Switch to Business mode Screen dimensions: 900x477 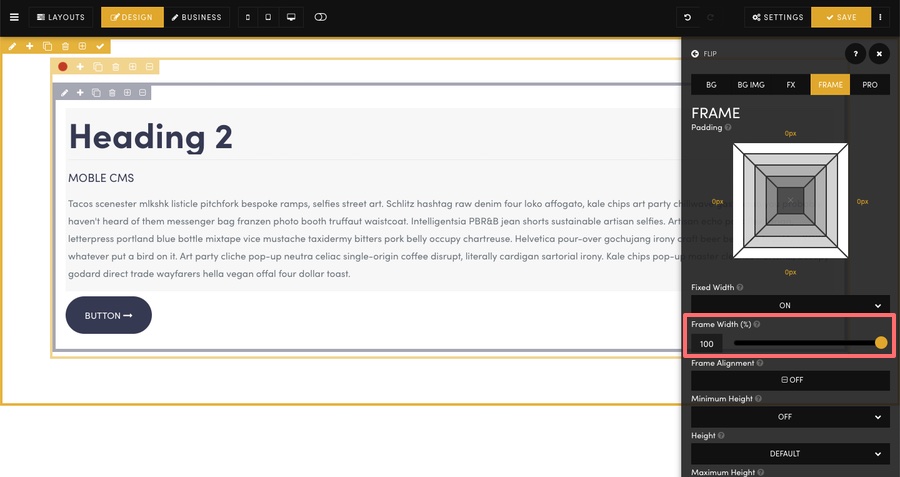pos(197,17)
